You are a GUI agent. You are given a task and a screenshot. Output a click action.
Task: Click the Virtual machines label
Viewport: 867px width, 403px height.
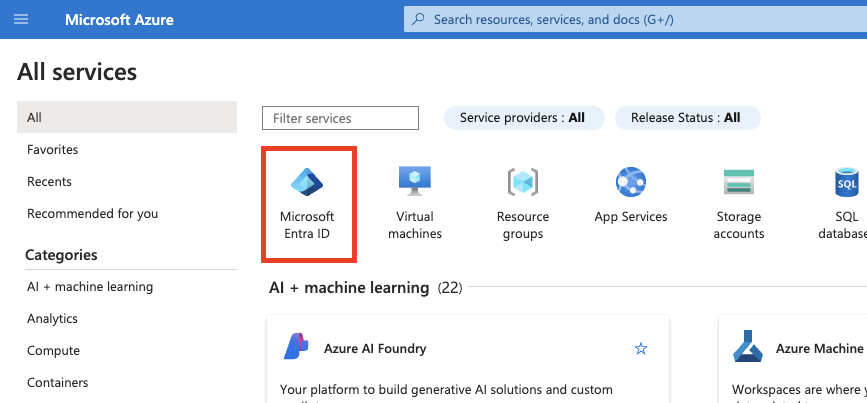[415, 225]
